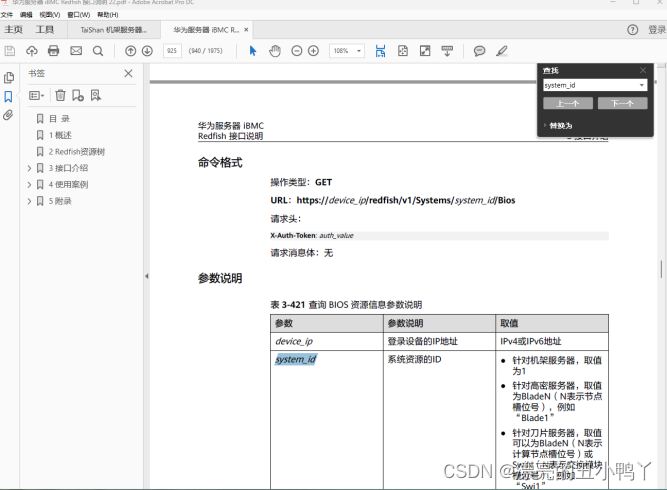The image size is (667, 490).
Task: Click the email envelope icon
Action: coord(76,51)
